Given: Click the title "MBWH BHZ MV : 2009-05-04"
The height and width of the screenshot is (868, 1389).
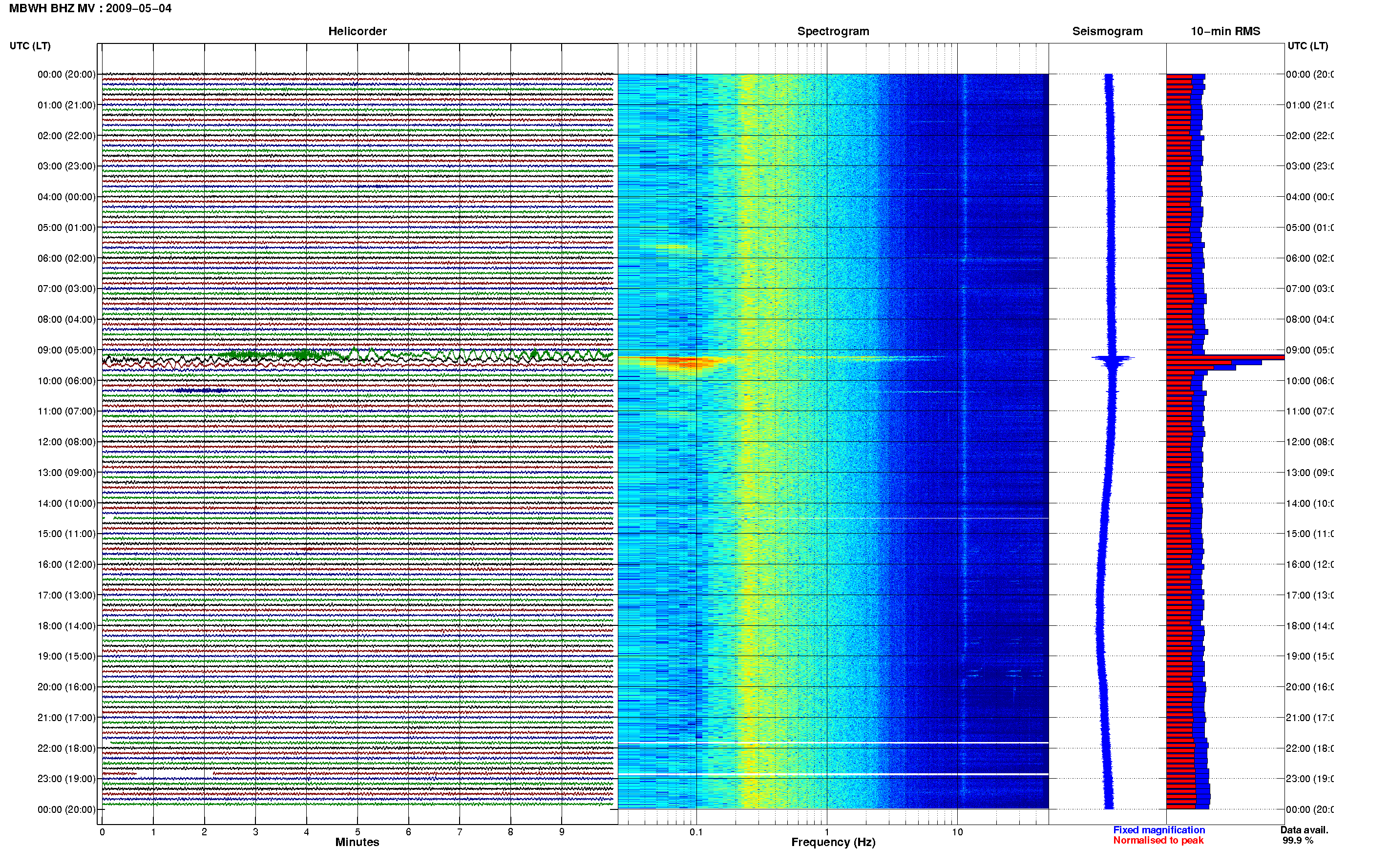Looking at the screenshot, I should 90,9.
